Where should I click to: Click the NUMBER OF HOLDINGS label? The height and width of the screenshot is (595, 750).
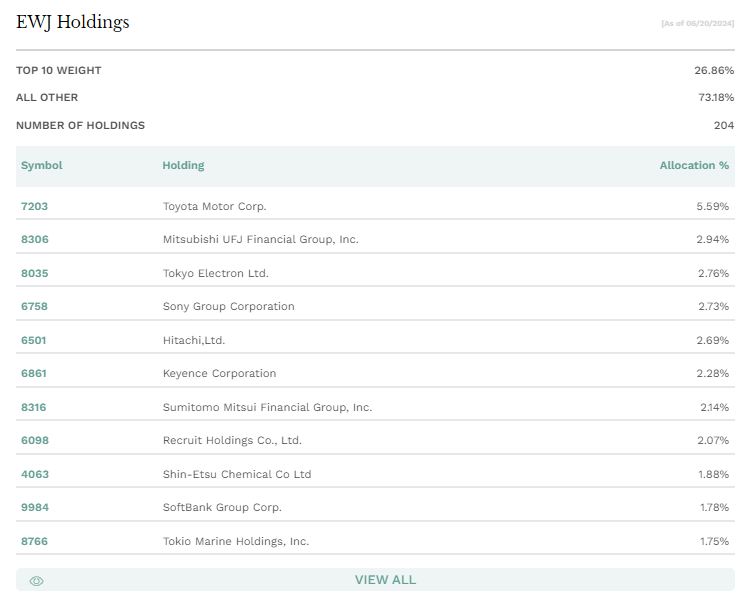pos(80,125)
